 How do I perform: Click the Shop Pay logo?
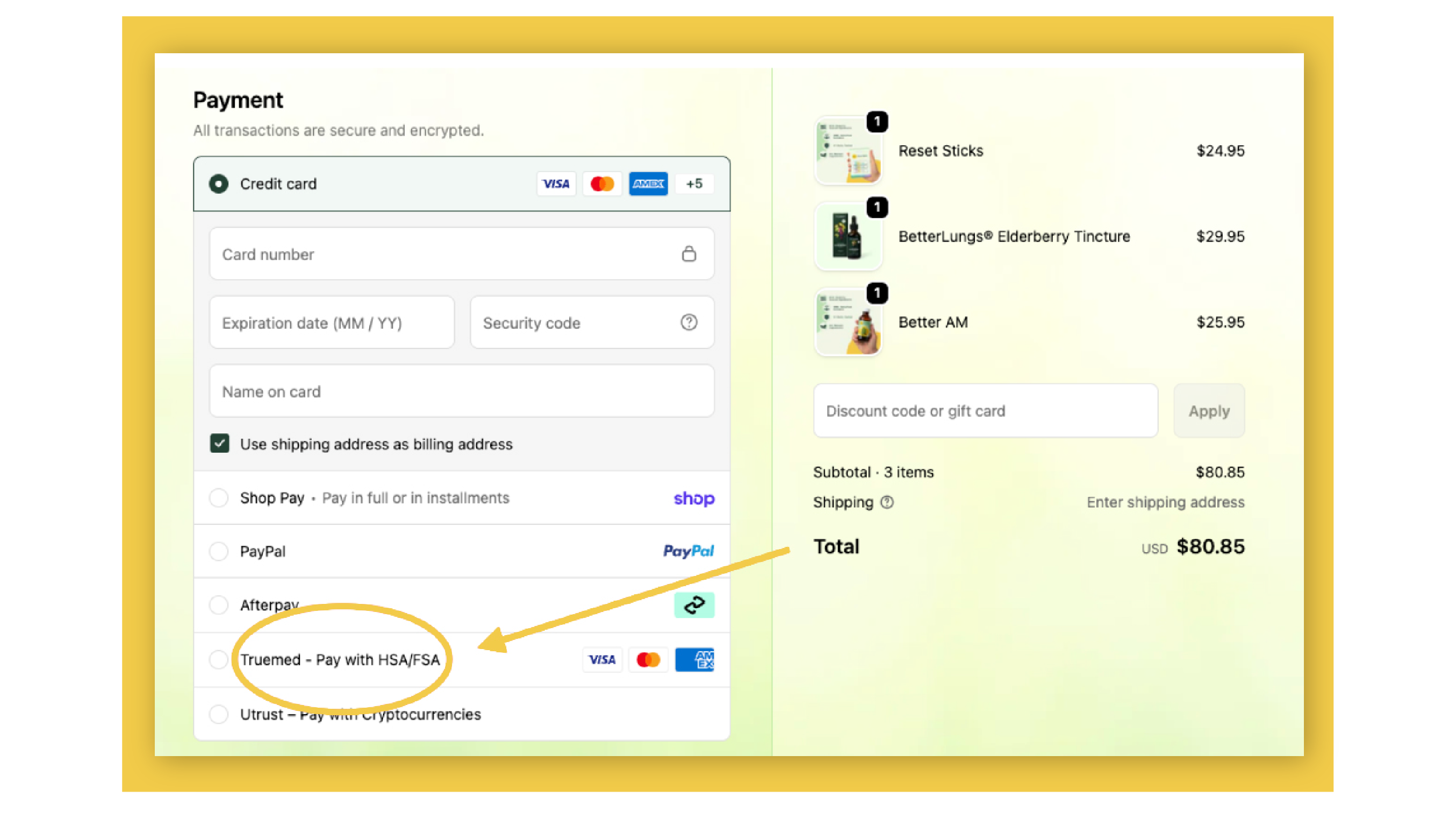coord(693,498)
